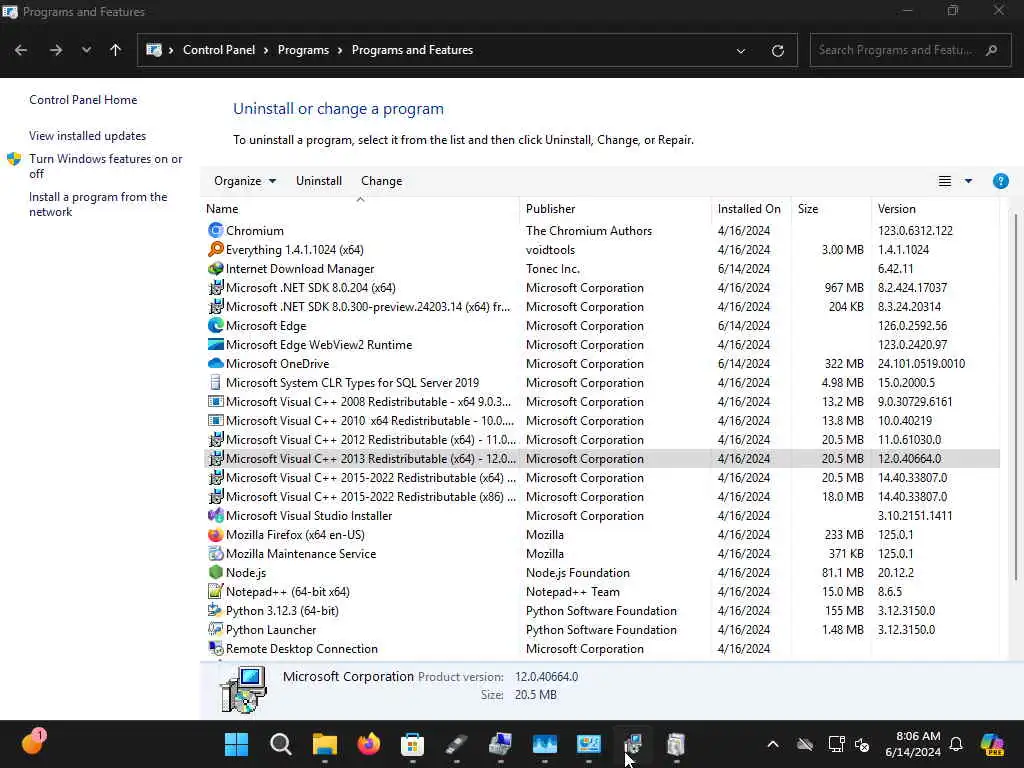Open taskbar Search
The width and height of the screenshot is (1024, 768).
(x=281, y=744)
